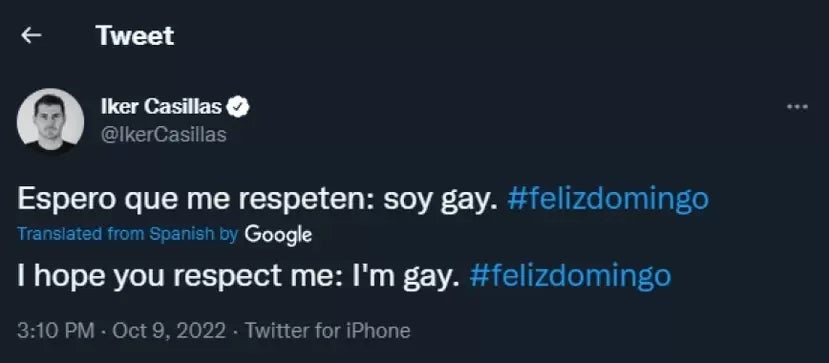Click the word 'iPhone' in the tweet footer
The width and height of the screenshot is (829, 363).
pos(377,331)
